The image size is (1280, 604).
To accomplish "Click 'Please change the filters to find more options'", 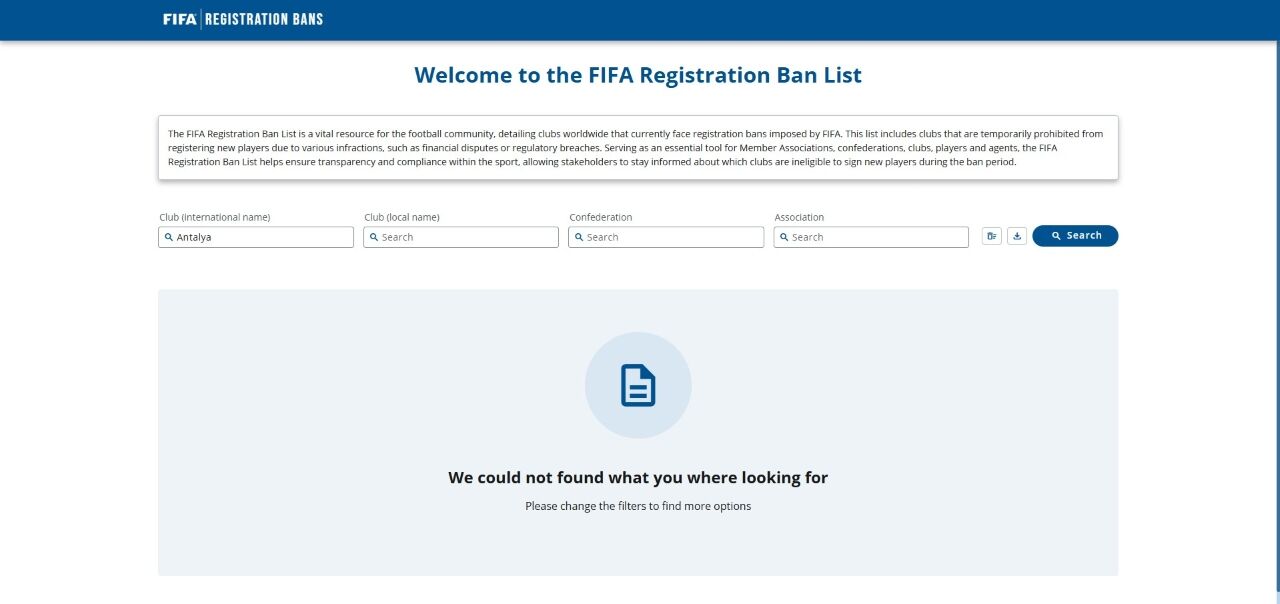I will point(638,506).
